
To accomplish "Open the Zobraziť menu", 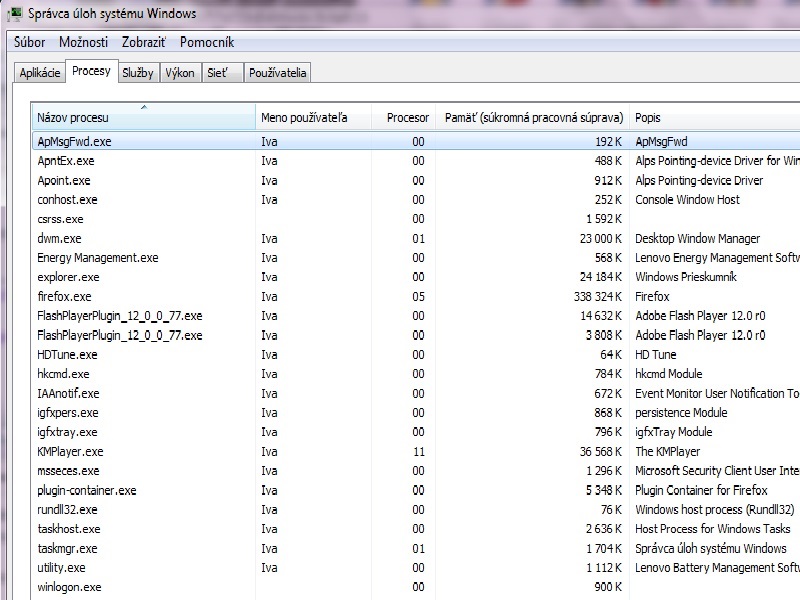I will pos(144,42).
